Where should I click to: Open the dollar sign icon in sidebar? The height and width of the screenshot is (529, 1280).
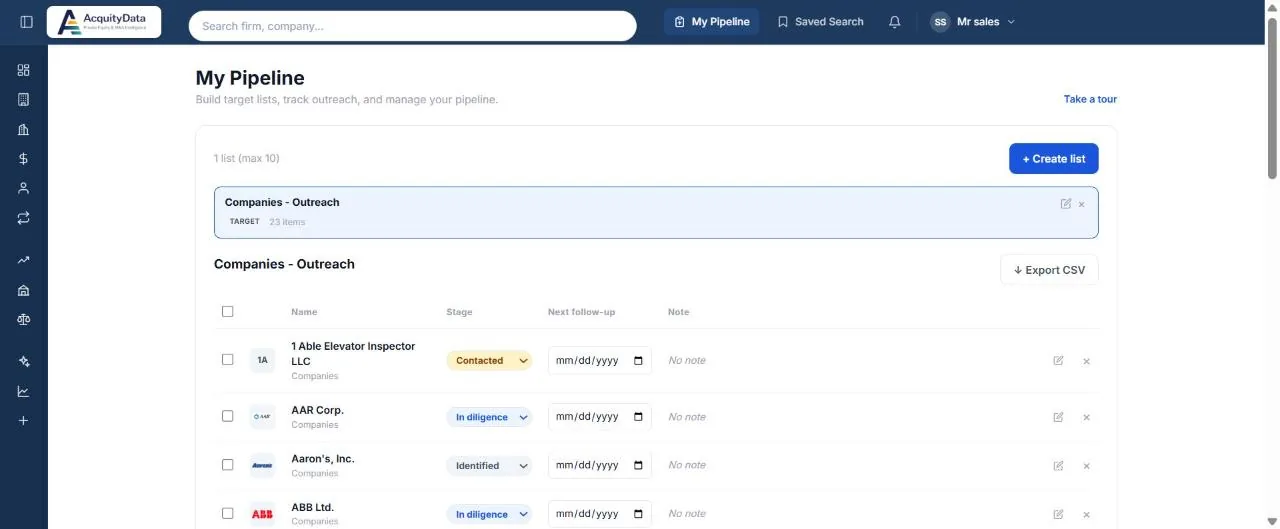24,158
